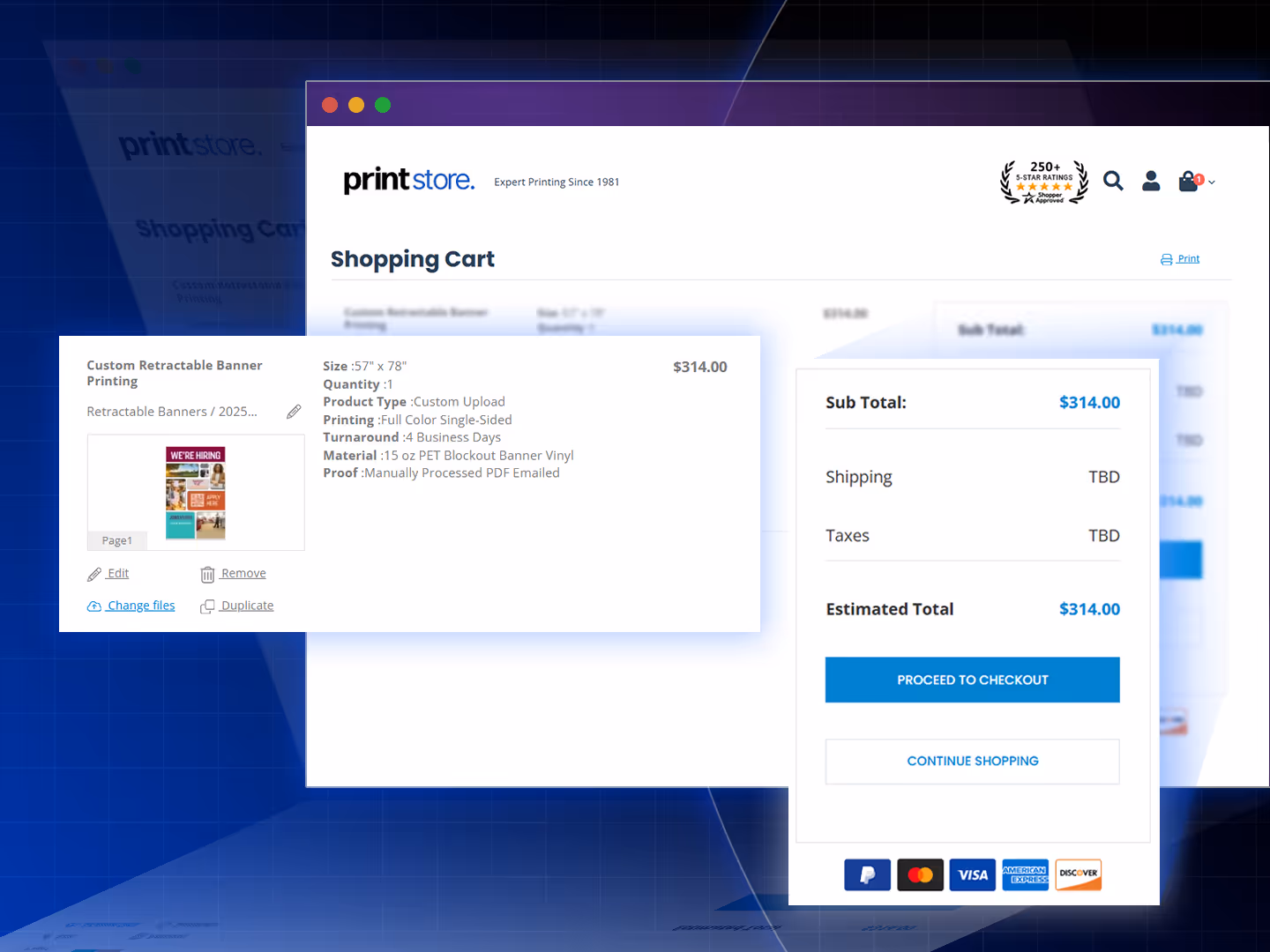Click the red close window dot
Image resolution: width=1270 pixels, height=952 pixels.
tap(330, 105)
